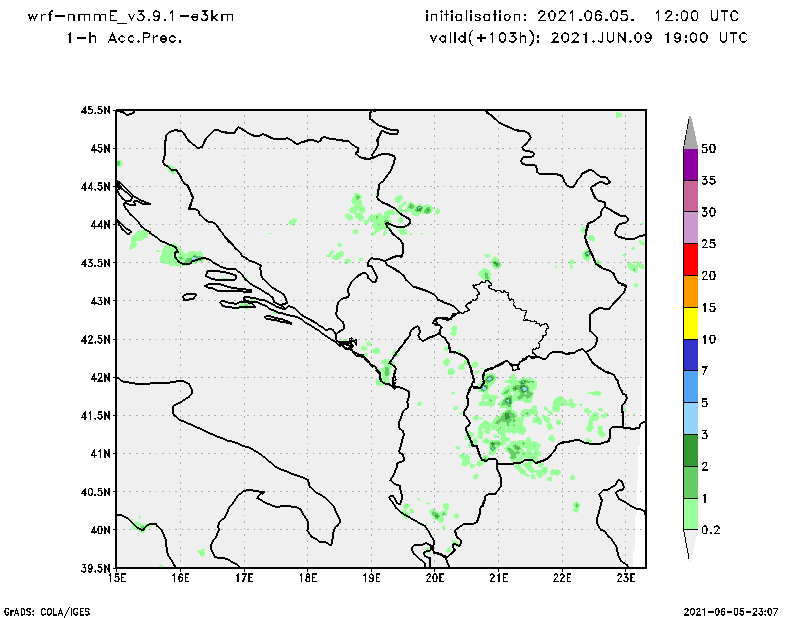Click the initialisation date 2021.06.05. 12:00 UTC
The height and width of the screenshot is (618, 800).
582,16
